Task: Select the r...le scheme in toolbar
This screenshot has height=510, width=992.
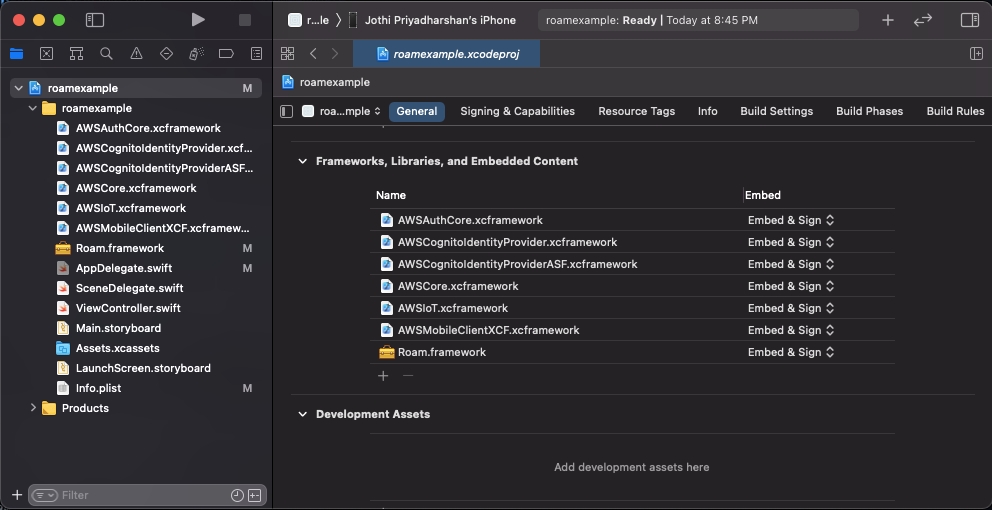Action: click(x=309, y=20)
